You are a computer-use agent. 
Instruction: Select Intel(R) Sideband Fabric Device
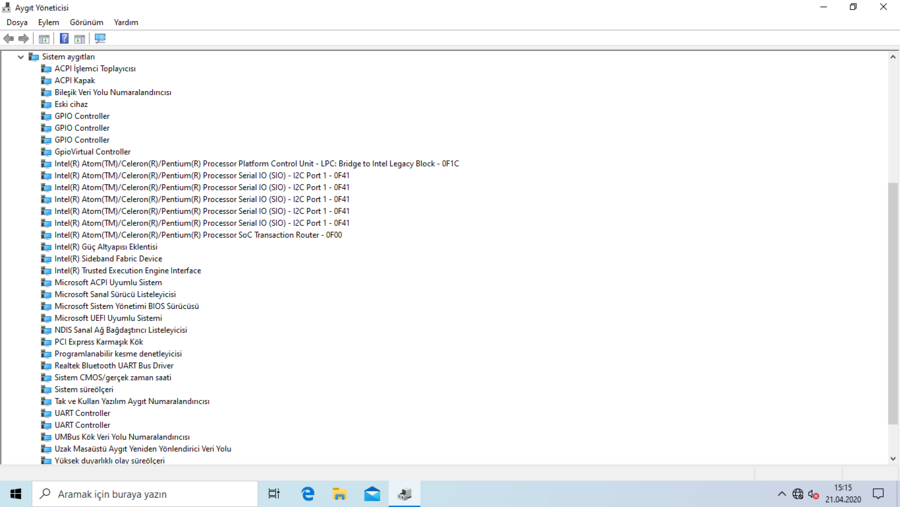[x=108, y=258]
